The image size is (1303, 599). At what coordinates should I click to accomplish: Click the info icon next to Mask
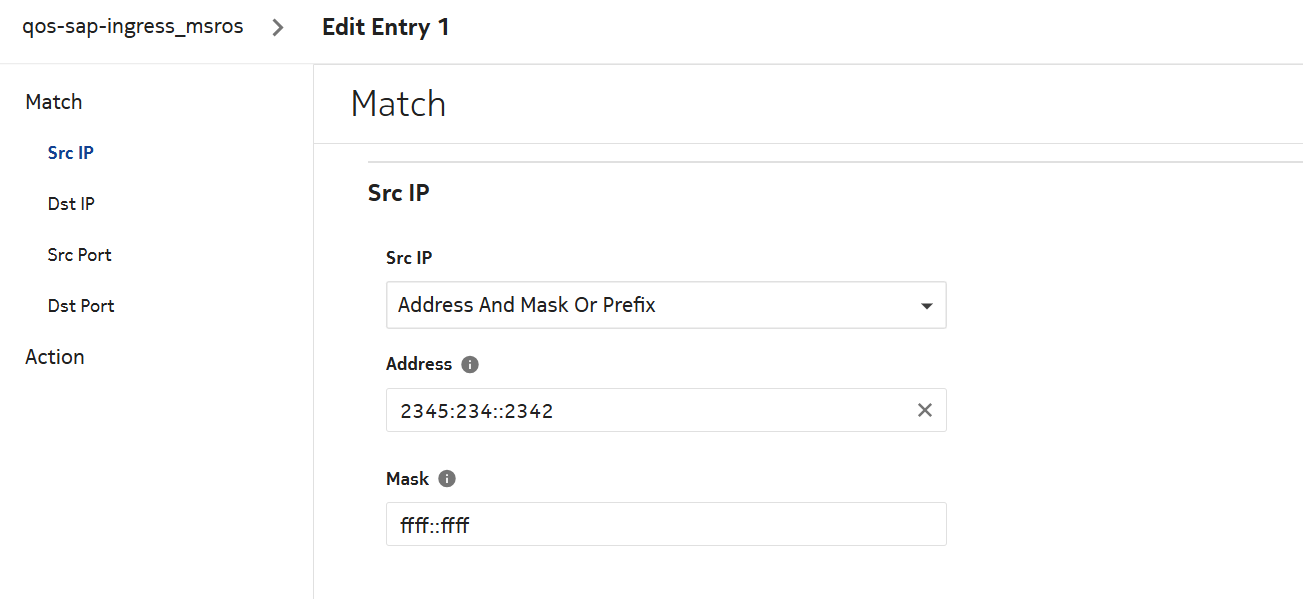point(447,479)
